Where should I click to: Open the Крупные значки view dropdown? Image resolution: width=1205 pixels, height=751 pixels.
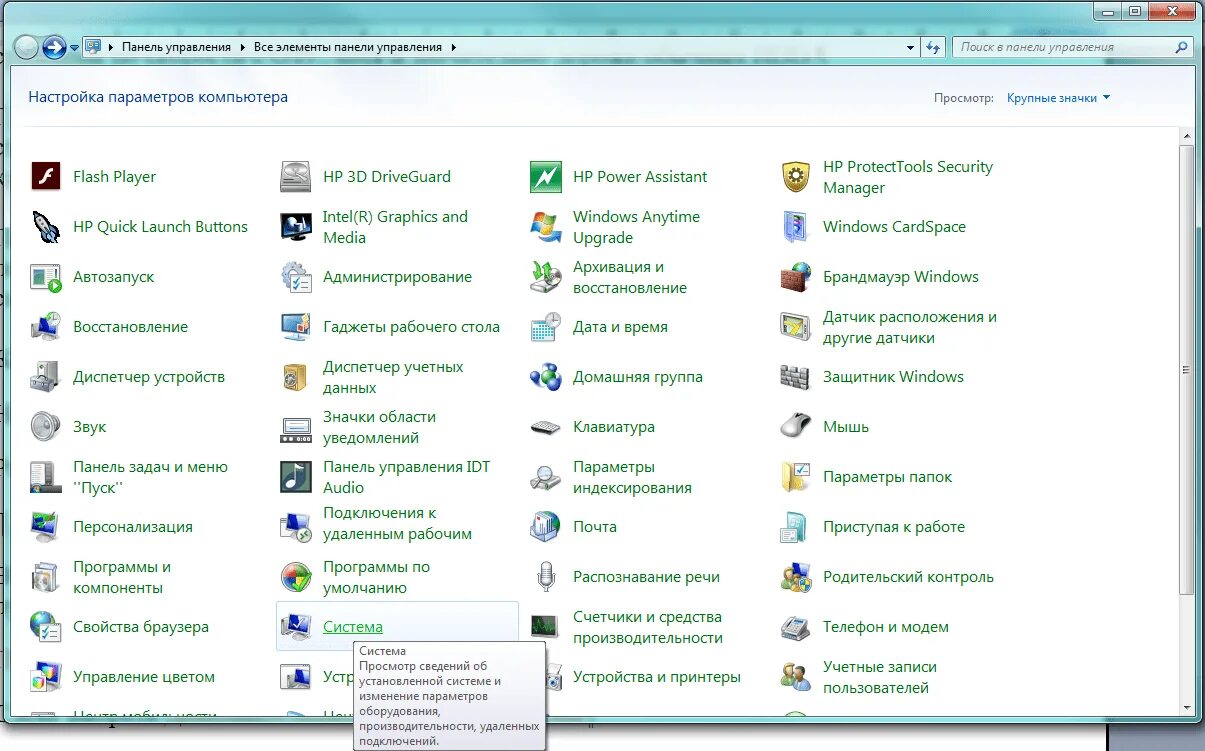[x=1058, y=98]
